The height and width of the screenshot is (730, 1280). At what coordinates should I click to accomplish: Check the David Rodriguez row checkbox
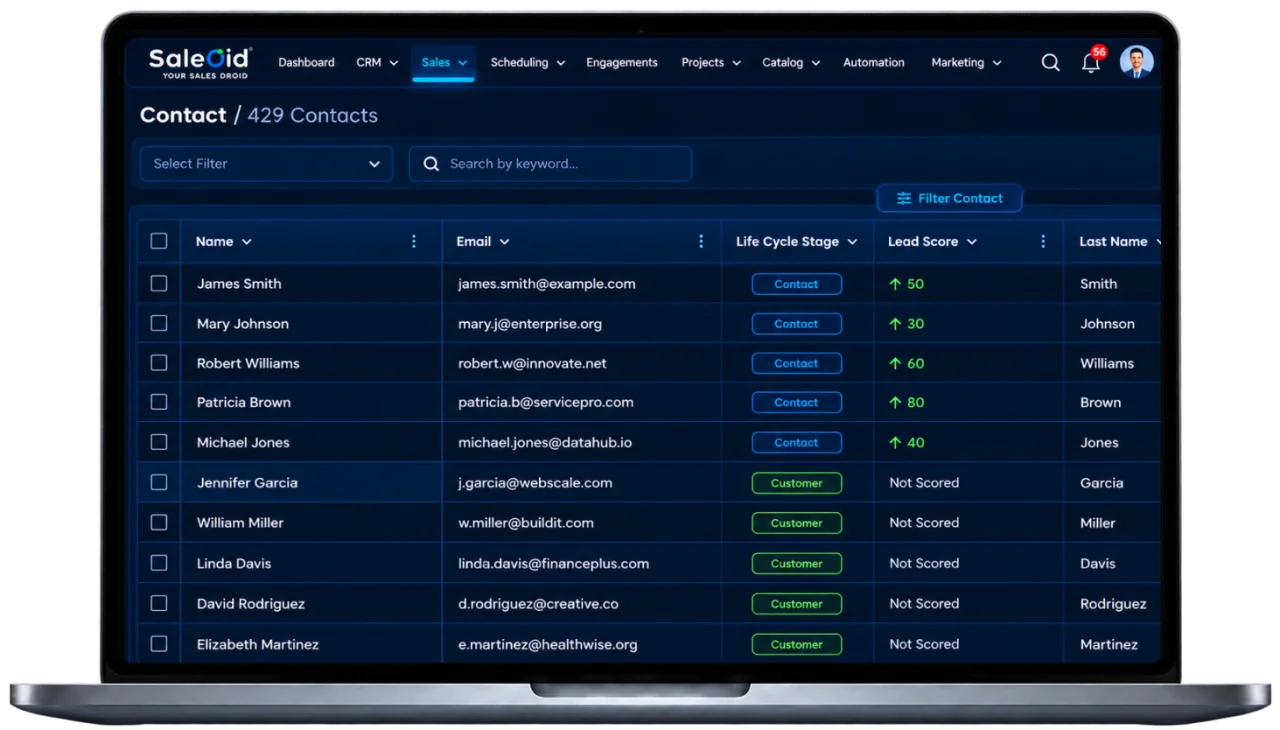pyautogui.click(x=159, y=603)
